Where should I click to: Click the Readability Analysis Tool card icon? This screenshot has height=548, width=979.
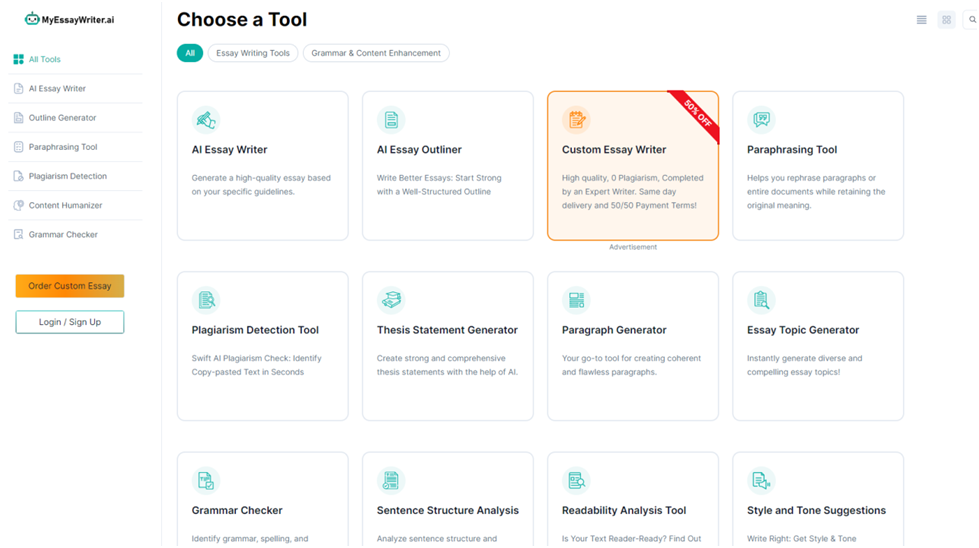(576, 481)
